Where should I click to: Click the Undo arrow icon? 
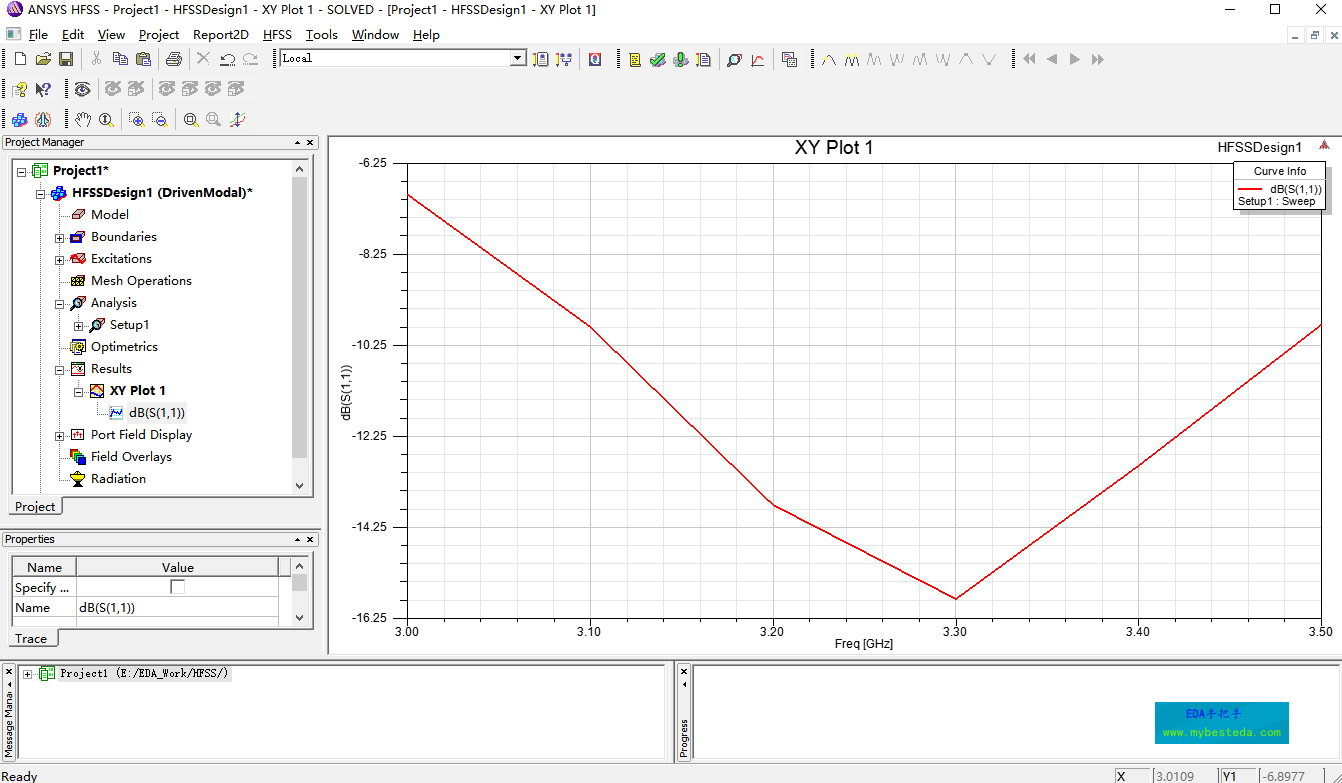click(227, 60)
